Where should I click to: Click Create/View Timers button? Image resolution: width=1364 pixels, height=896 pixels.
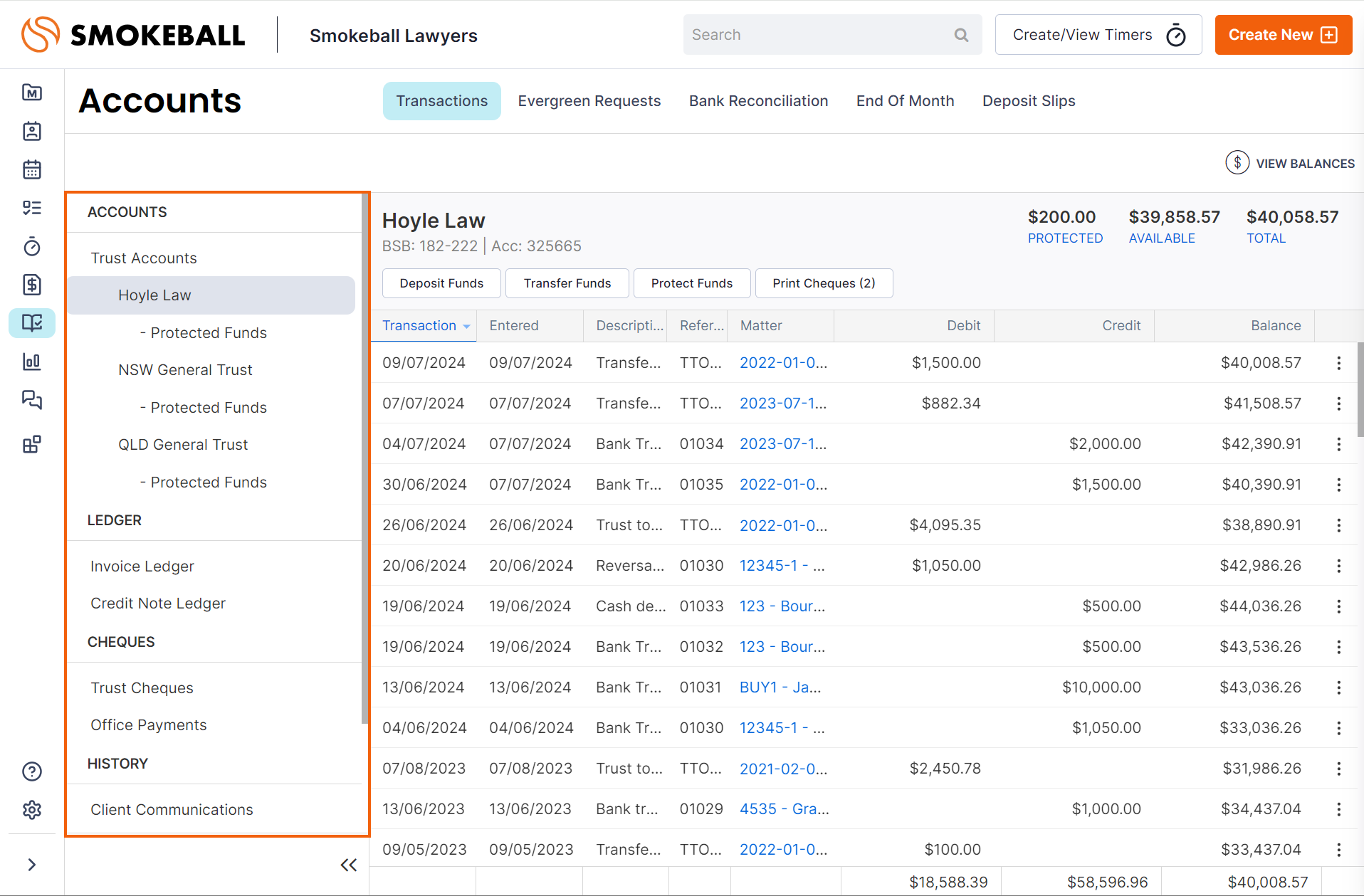point(1098,35)
